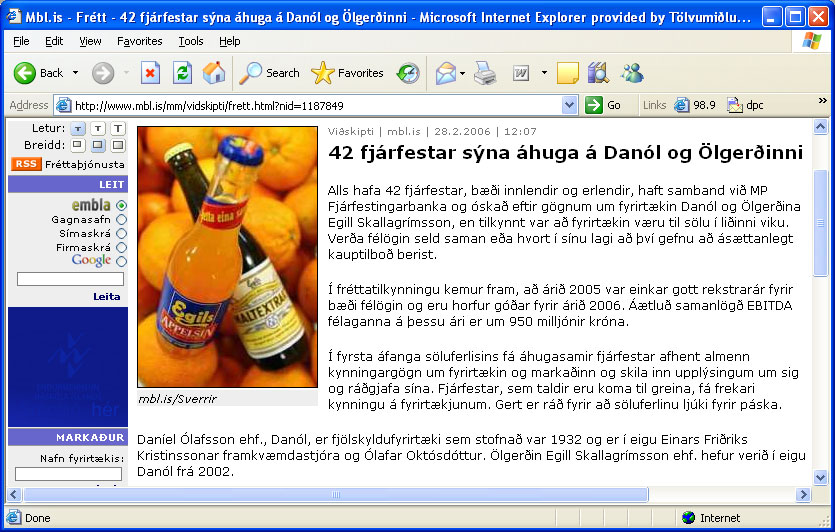Open the dpc link in Links bar

click(x=746, y=105)
